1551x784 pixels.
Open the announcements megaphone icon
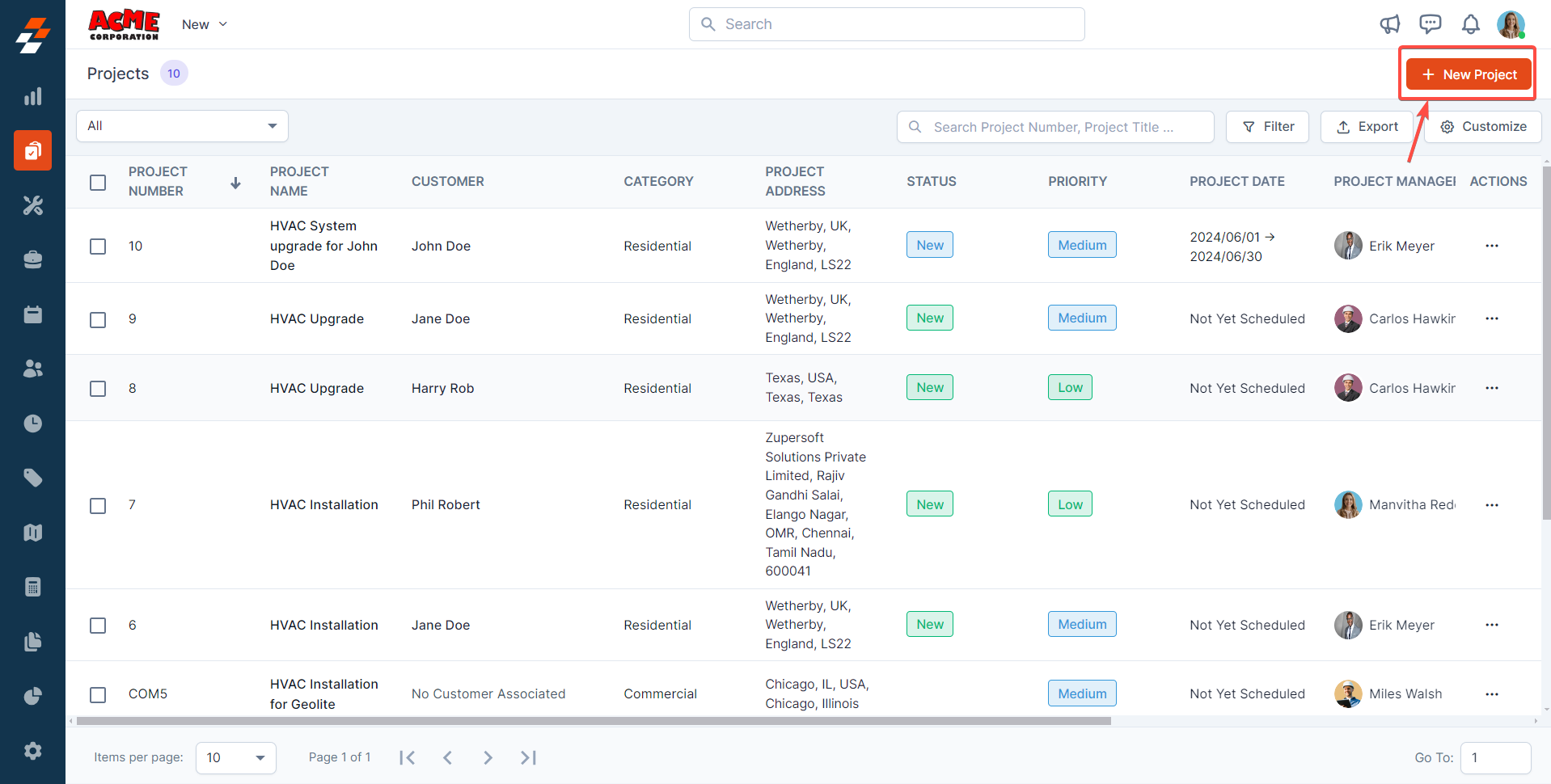point(1389,24)
